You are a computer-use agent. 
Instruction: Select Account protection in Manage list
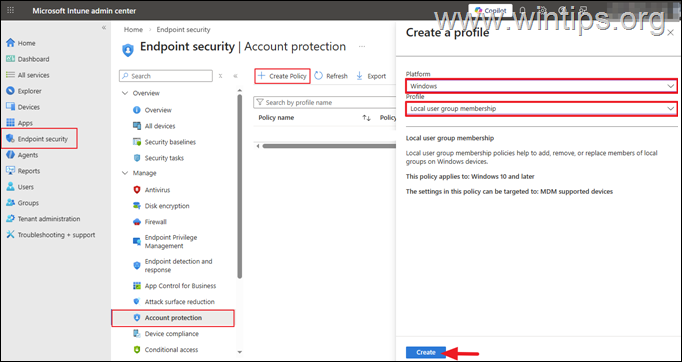tap(173, 318)
